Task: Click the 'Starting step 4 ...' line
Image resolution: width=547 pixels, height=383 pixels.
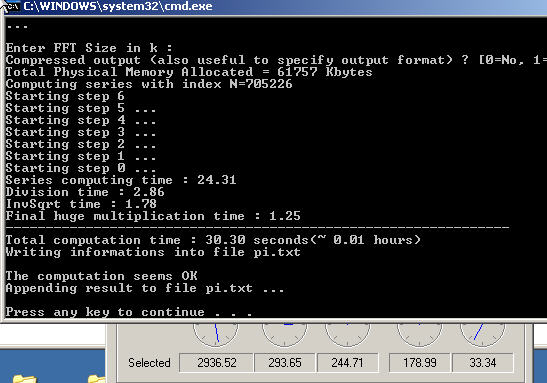Action: [81, 120]
